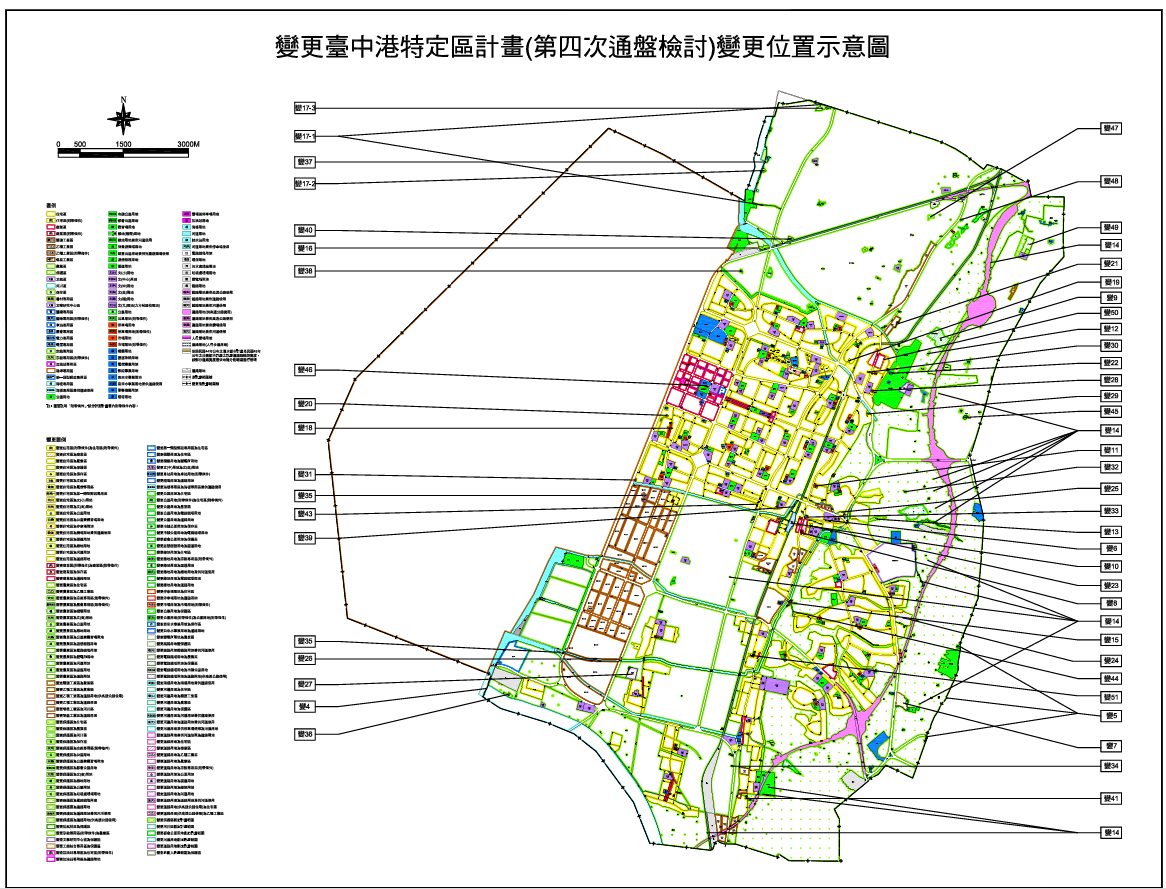
Task: Click the 變41 label box
Action: (1111, 799)
